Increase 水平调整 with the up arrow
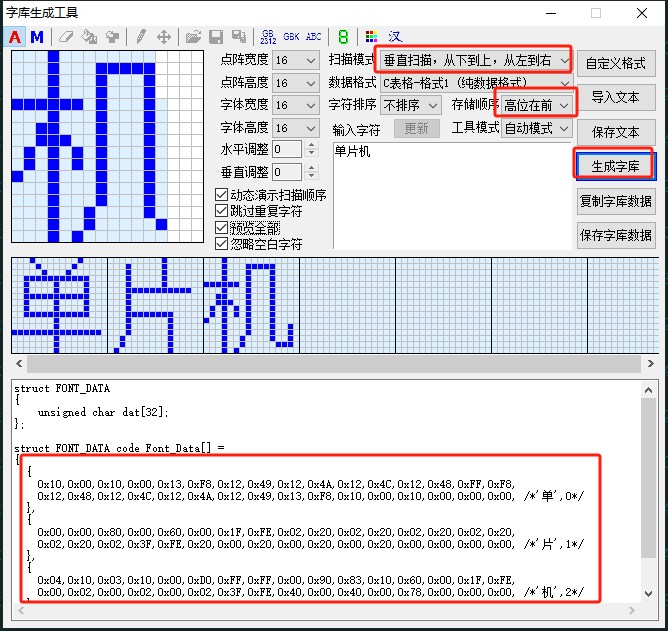Image resolution: width=668 pixels, height=631 pixels. click(x=312, y=145)
